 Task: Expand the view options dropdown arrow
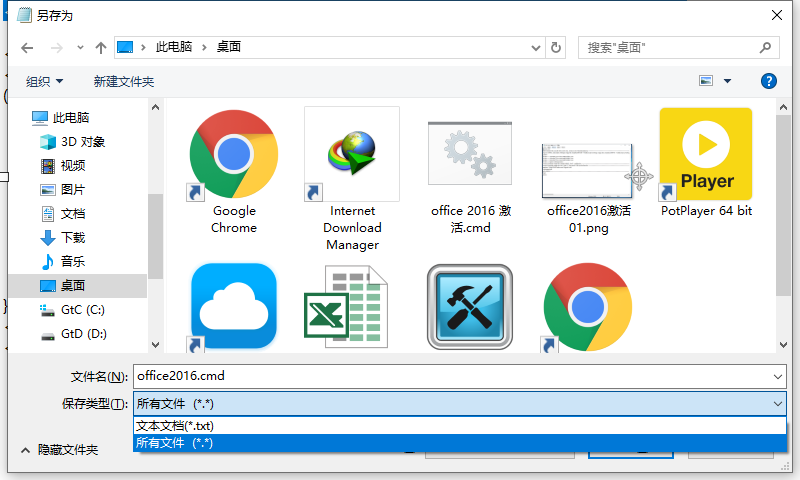click(x=728, y=81)
